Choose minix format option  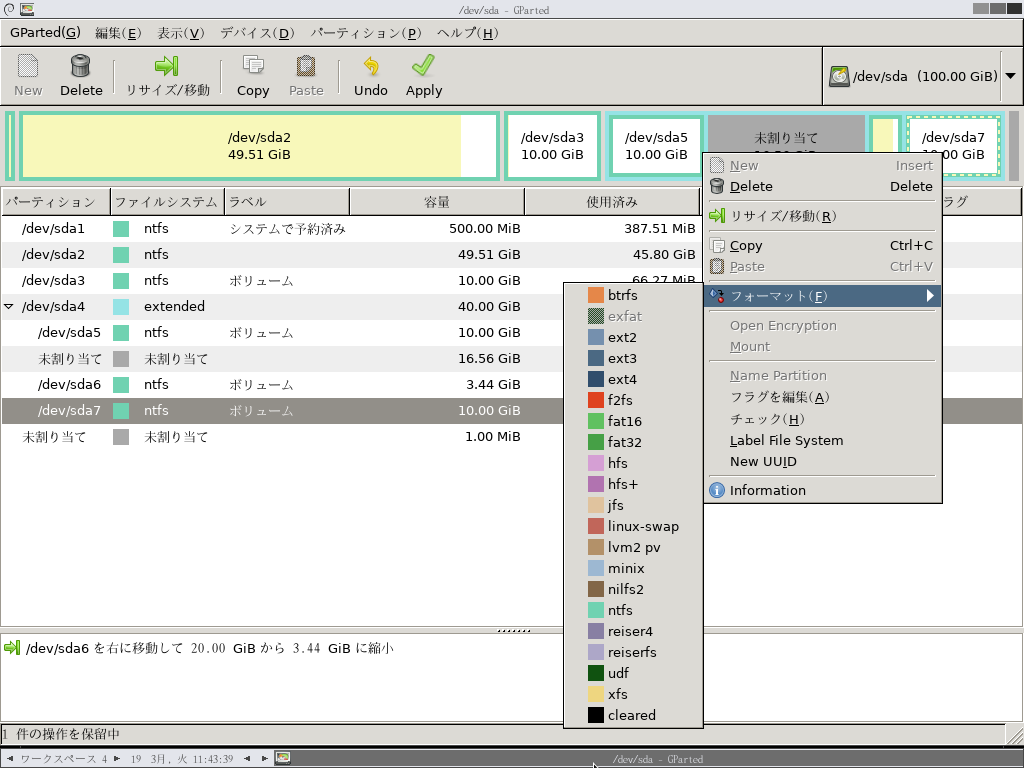(x=633, y=568)
